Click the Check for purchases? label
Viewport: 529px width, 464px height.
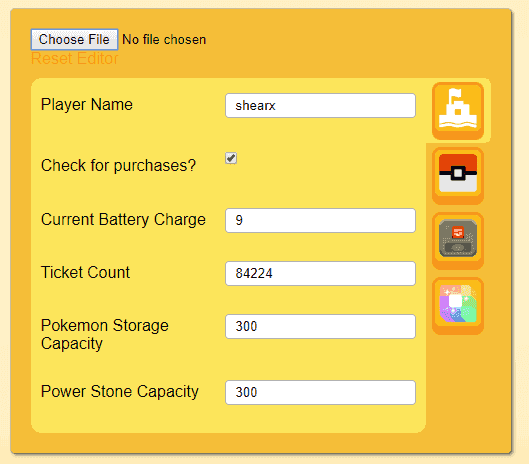118,166
